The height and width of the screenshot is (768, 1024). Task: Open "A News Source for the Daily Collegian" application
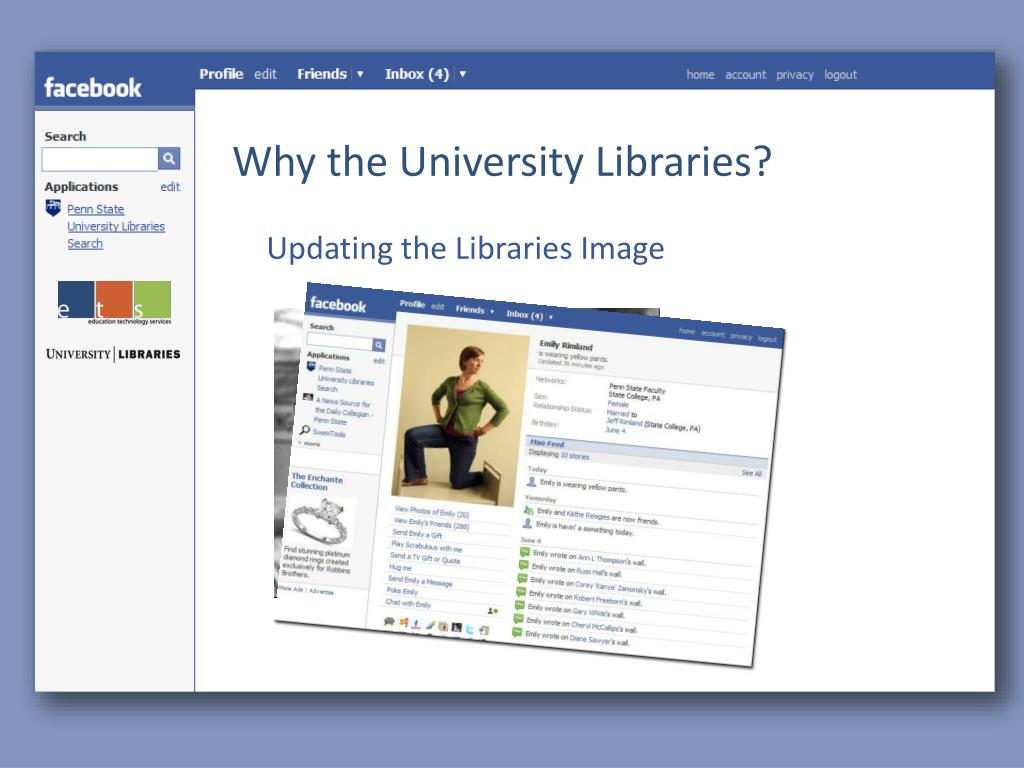[343, 411]
